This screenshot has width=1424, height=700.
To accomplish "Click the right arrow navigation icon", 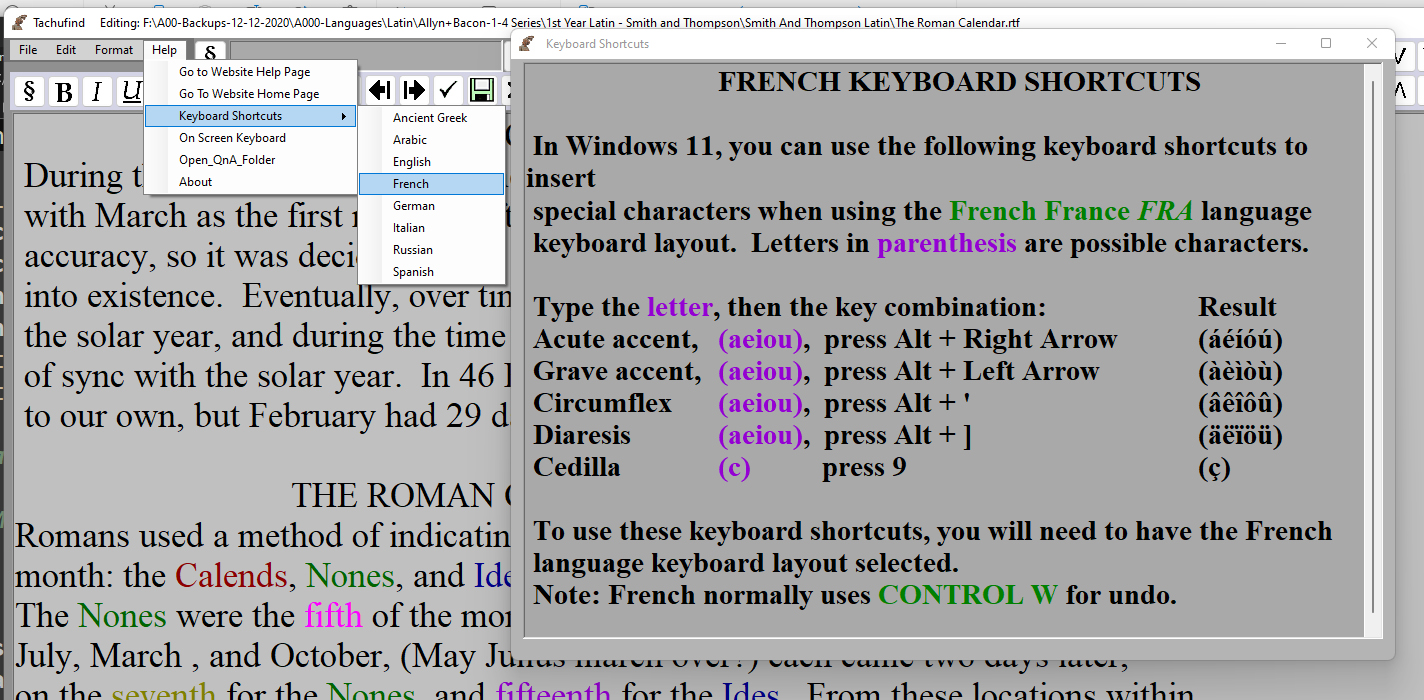I will [414, 90].
